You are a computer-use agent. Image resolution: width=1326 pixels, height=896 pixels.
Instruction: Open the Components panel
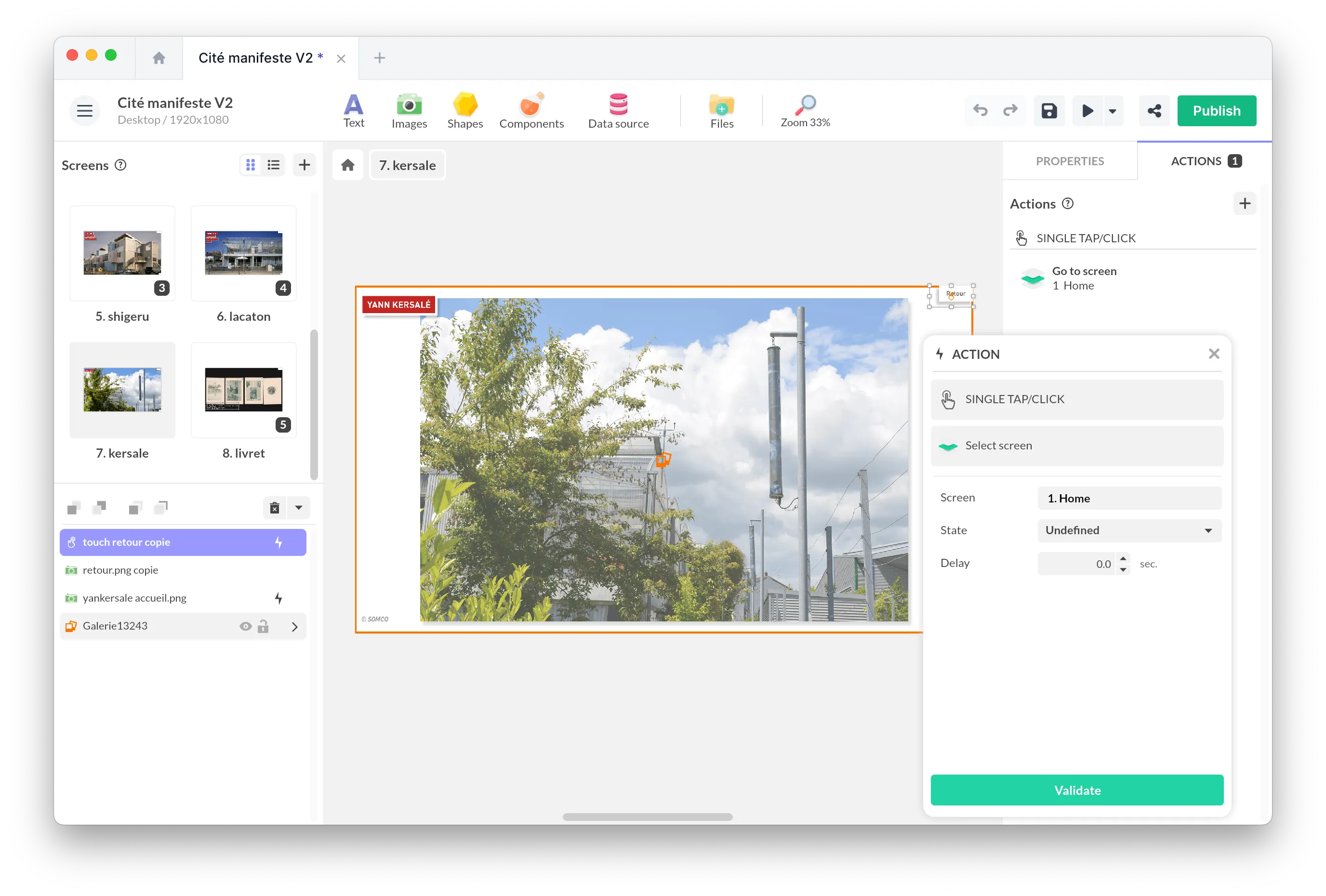click(x=531, y=111)
